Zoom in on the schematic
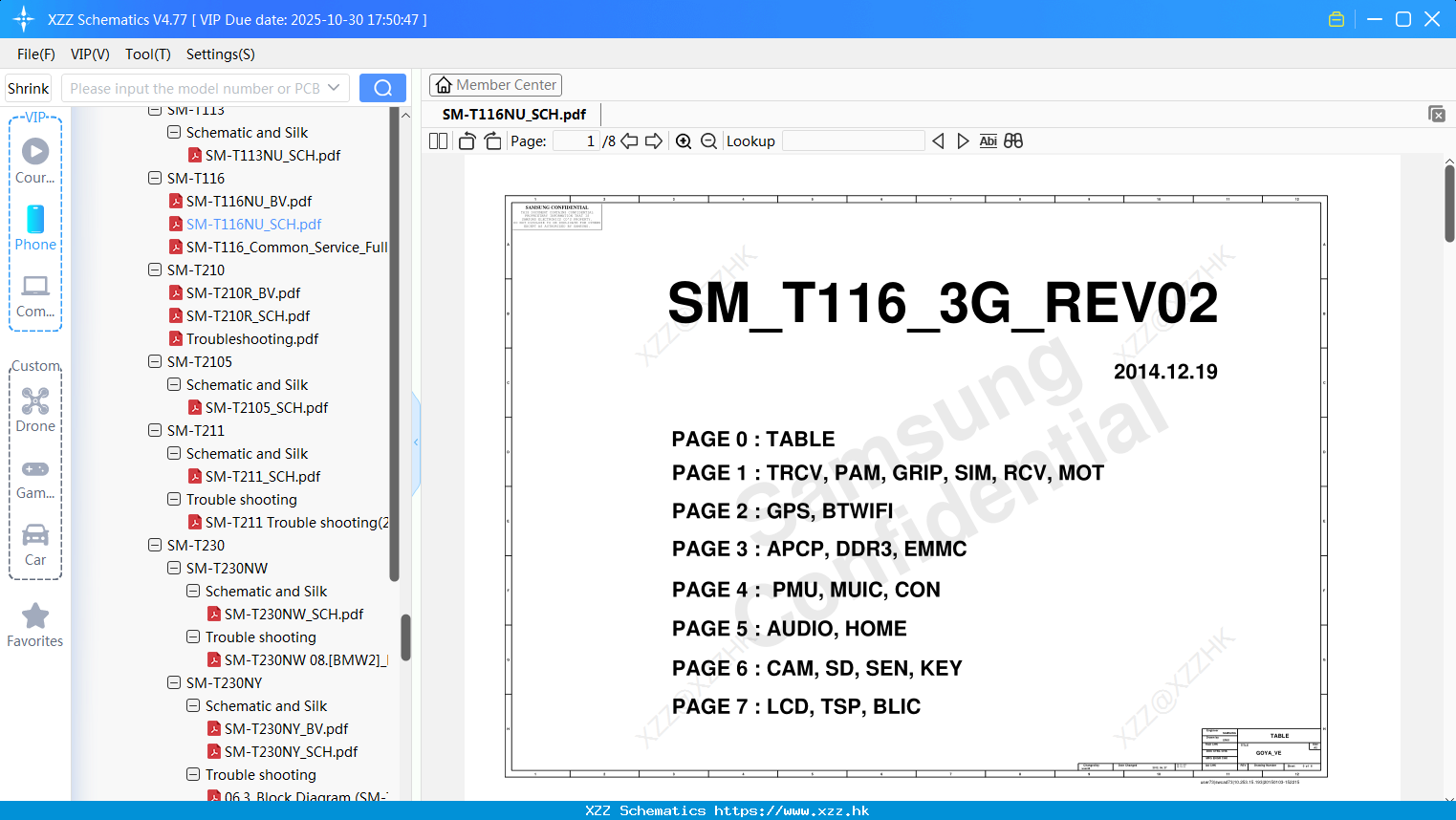This screenshot has width=1456, height=820. [x=684, y=141]
